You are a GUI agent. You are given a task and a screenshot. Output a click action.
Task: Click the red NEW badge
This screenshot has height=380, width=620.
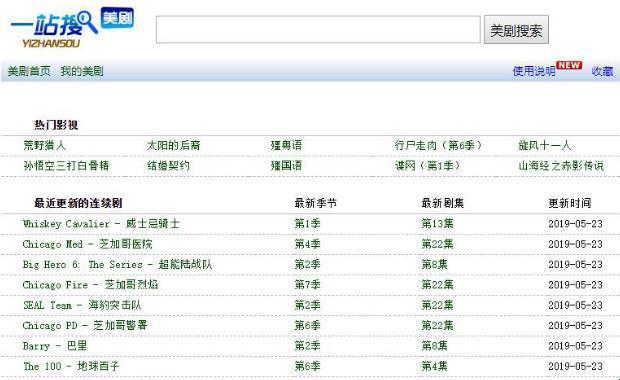[569, 65]
